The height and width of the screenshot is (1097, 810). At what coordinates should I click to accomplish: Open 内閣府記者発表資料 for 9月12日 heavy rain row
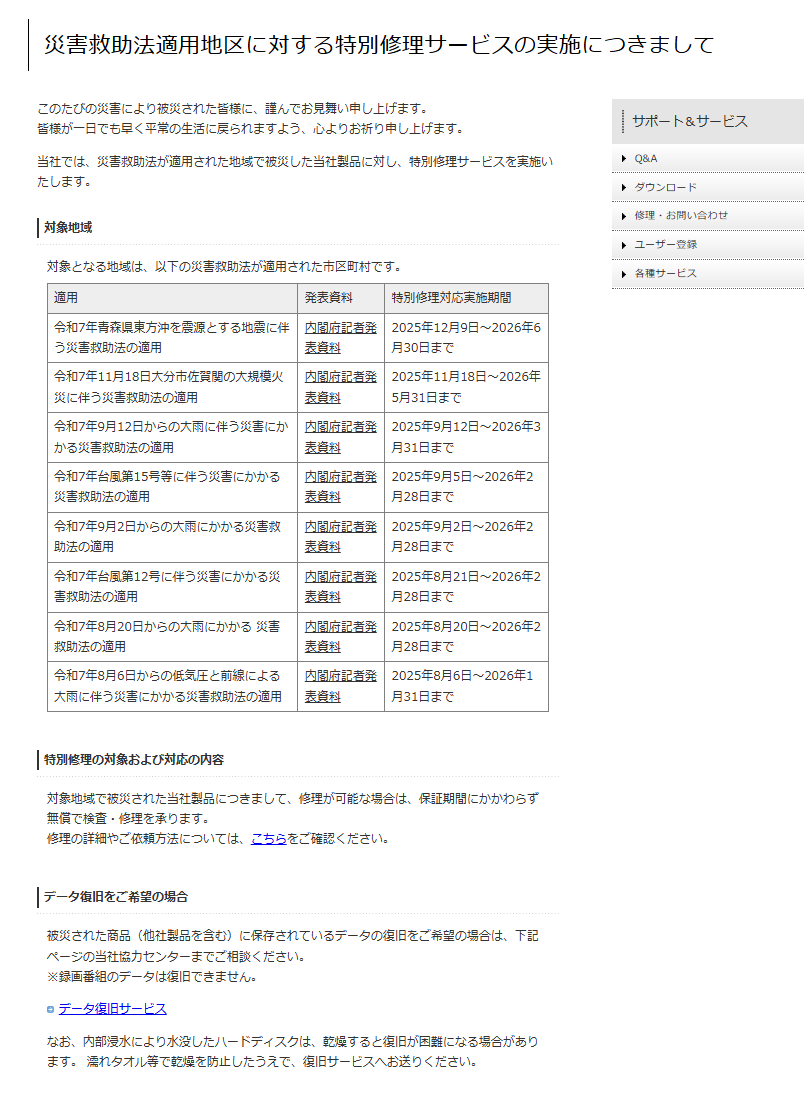tap(341, 437)
